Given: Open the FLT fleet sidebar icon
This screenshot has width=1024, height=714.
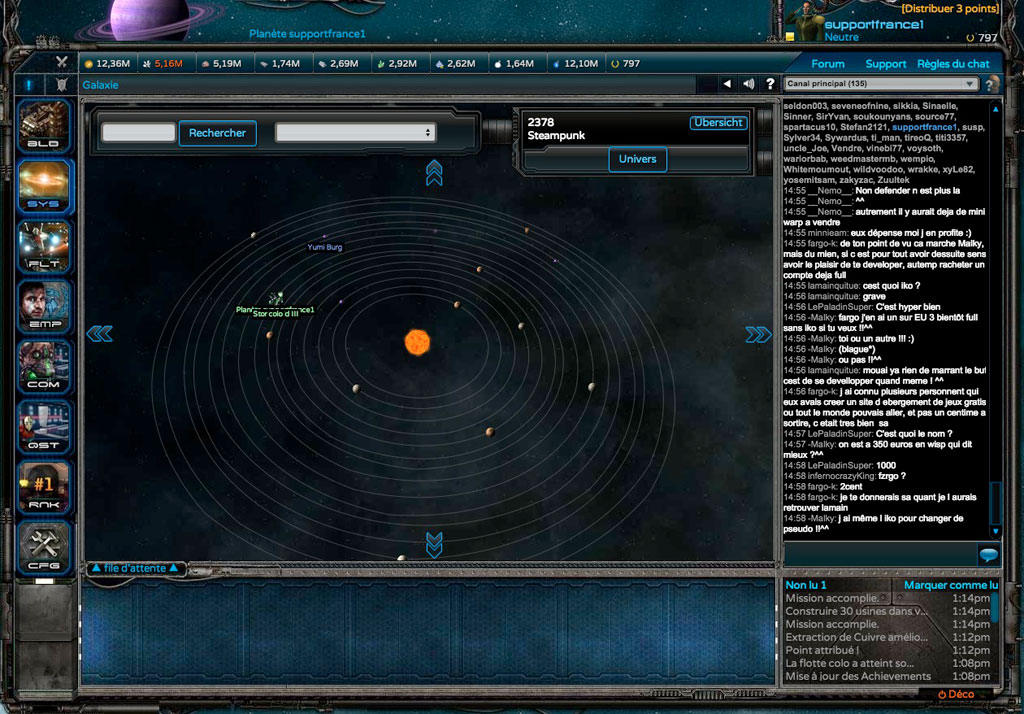Looking at the screenshot, I should coord(44,247).
